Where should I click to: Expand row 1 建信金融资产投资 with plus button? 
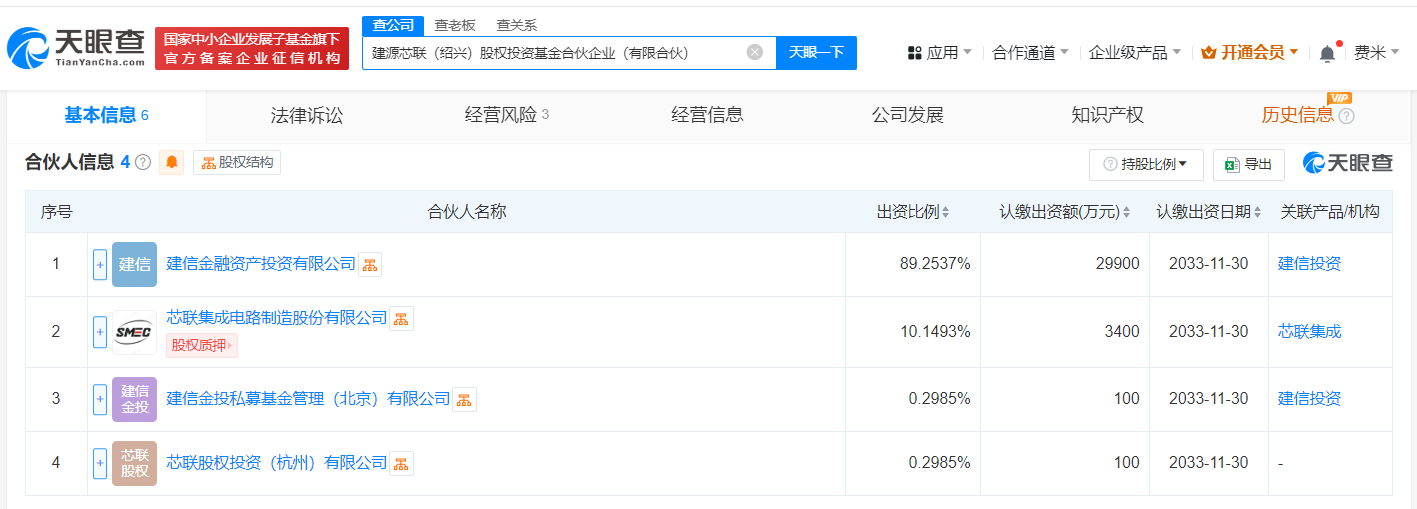point(100,265)
